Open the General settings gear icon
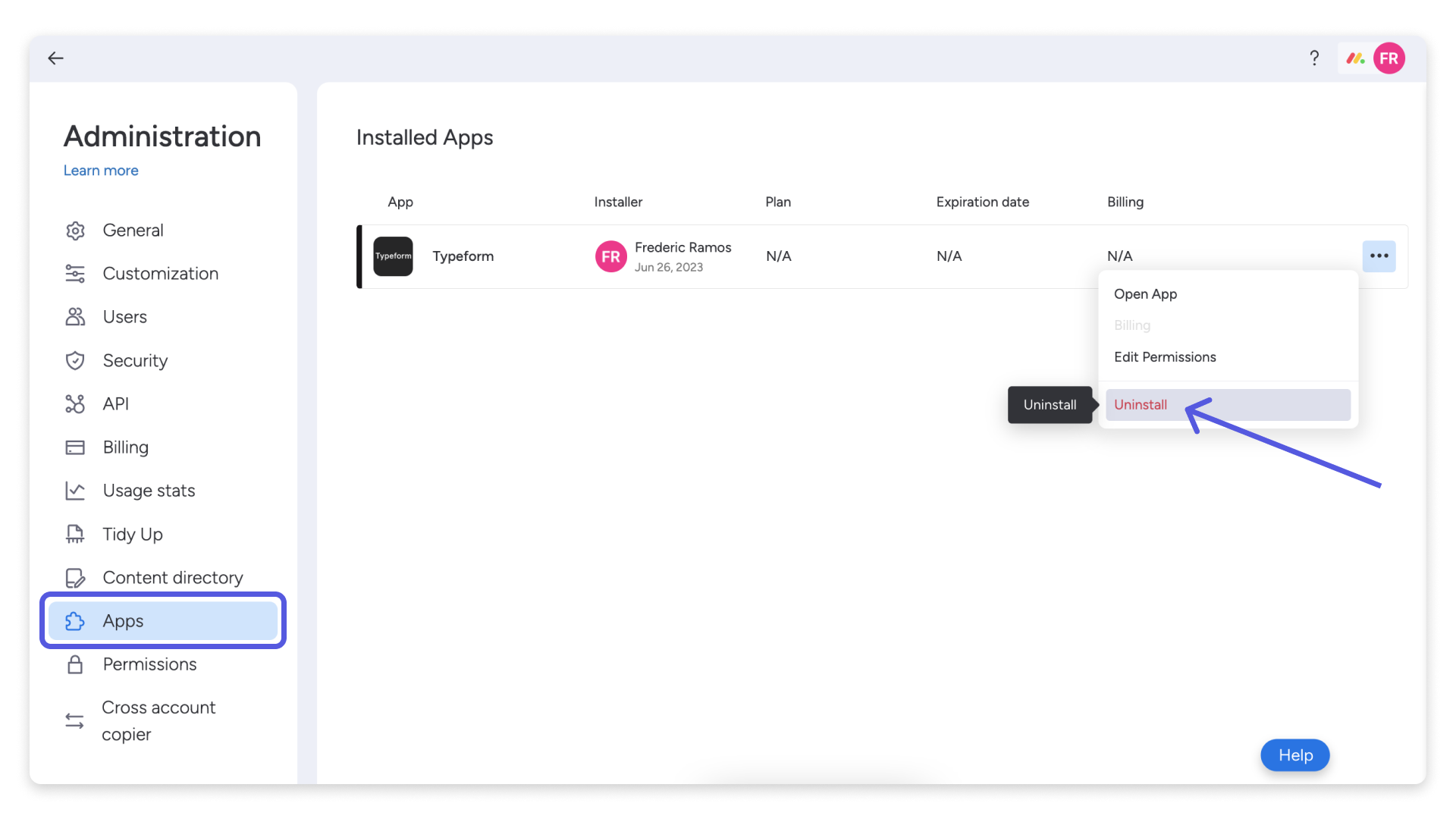This screenshot has height=819, width=1456. pos(76,230)
